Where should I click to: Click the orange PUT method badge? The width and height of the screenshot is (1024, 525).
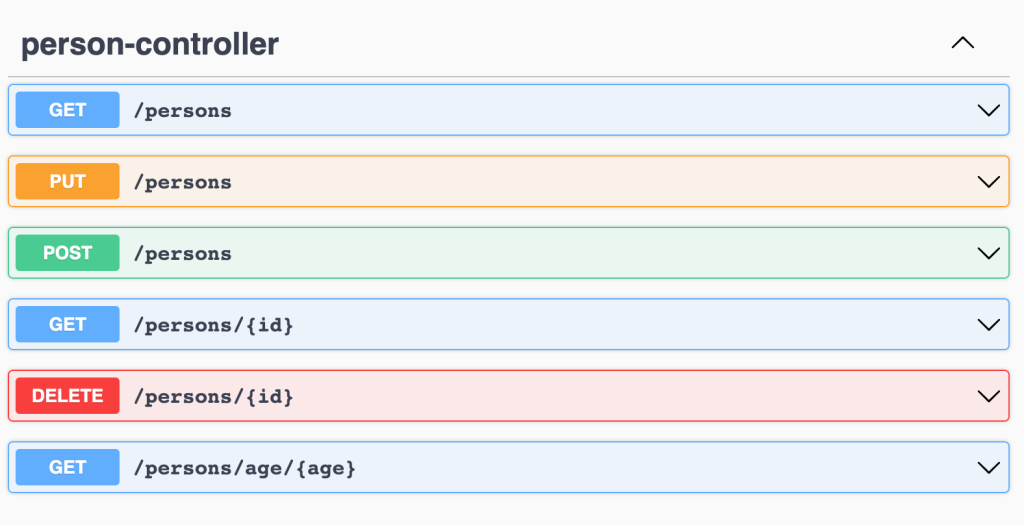[x=68, y=182]
